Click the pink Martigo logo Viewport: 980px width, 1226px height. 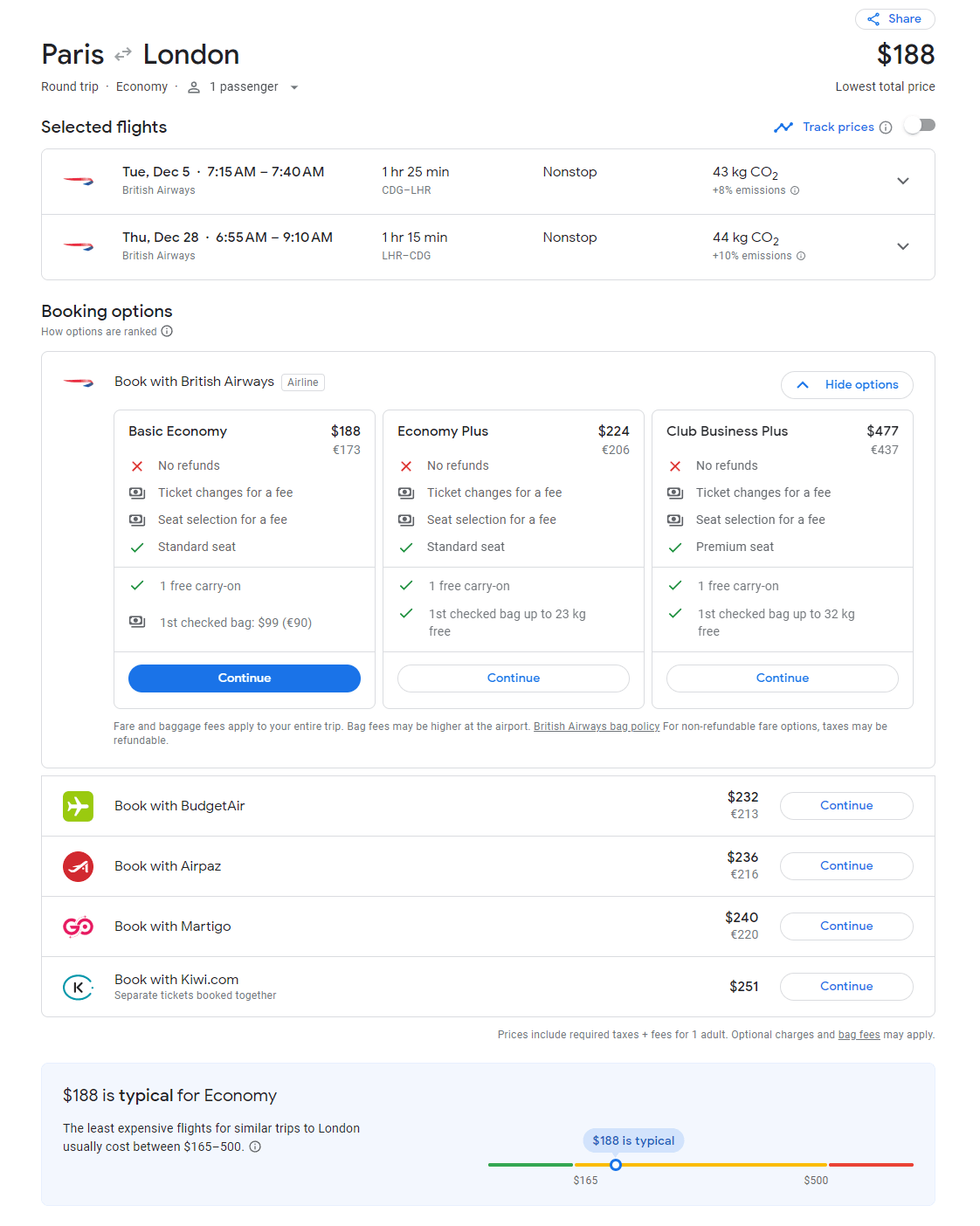pyautogui.click(x=78, y=926)
